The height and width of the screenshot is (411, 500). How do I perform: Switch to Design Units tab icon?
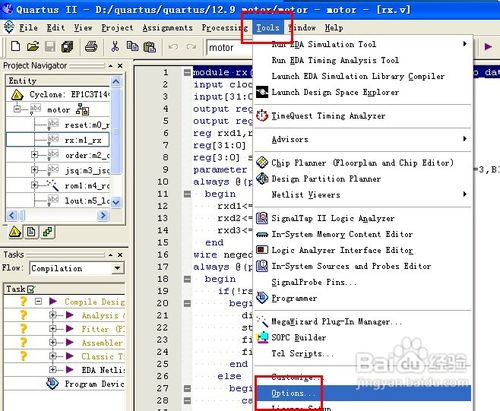click(x=47, y=231)
